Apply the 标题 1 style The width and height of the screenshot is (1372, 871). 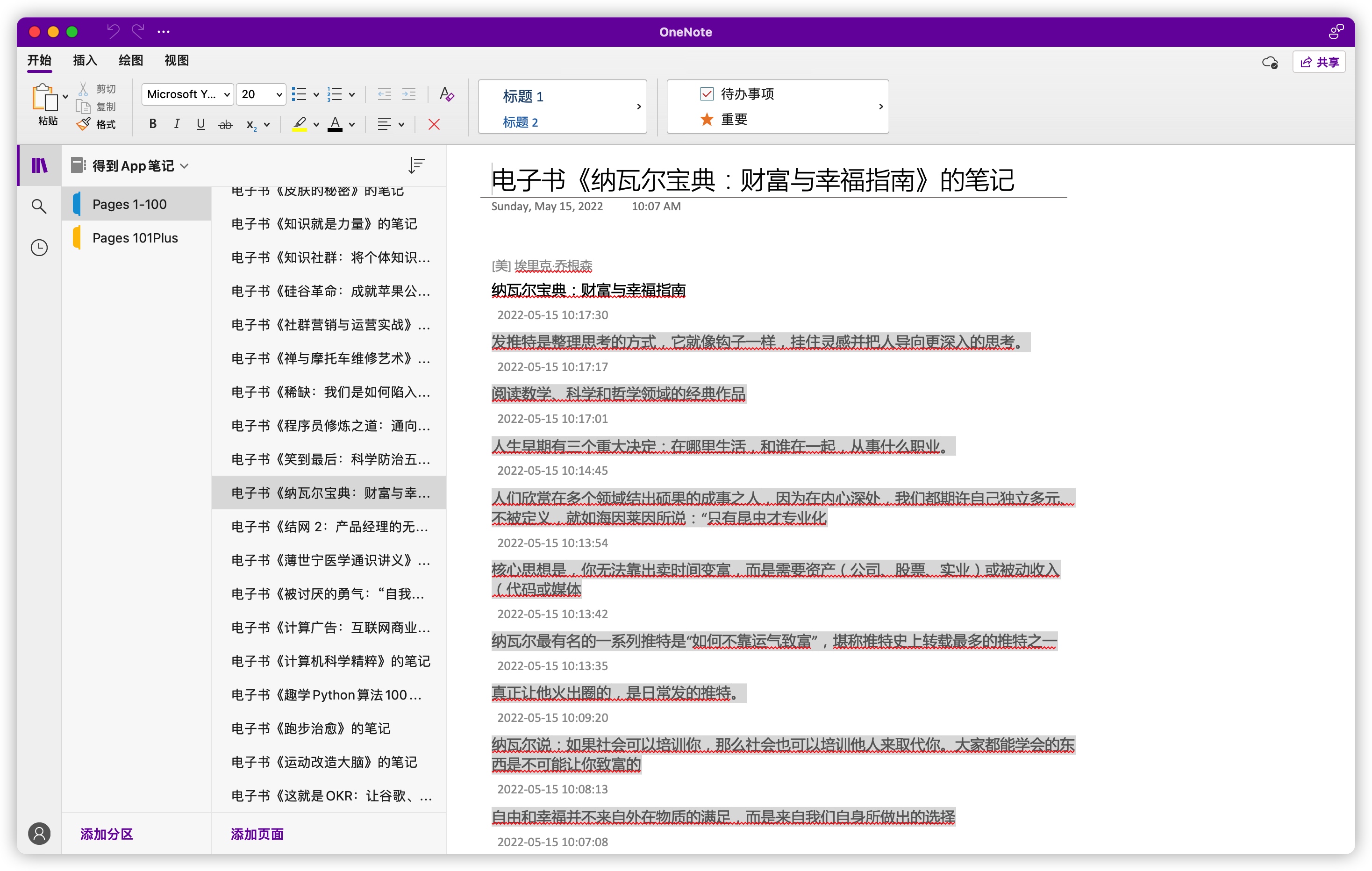pos(524,96)
